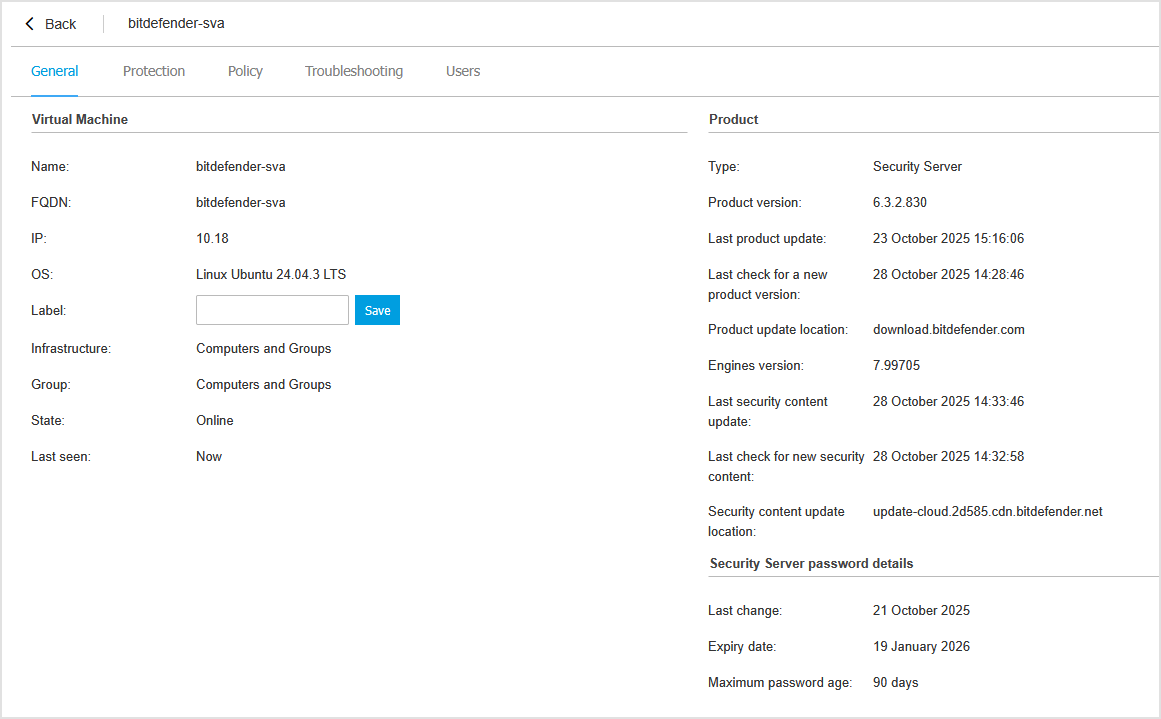Screen dimensions: 1161x719
Task: Navigate back using the Back chevron icon
Action: click(29, 23)
